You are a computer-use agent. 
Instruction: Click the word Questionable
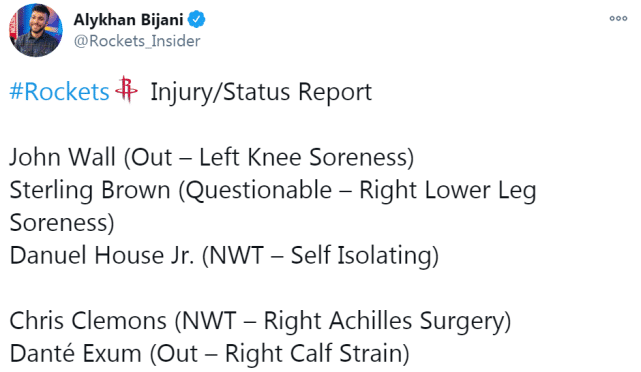pos(259,190)
